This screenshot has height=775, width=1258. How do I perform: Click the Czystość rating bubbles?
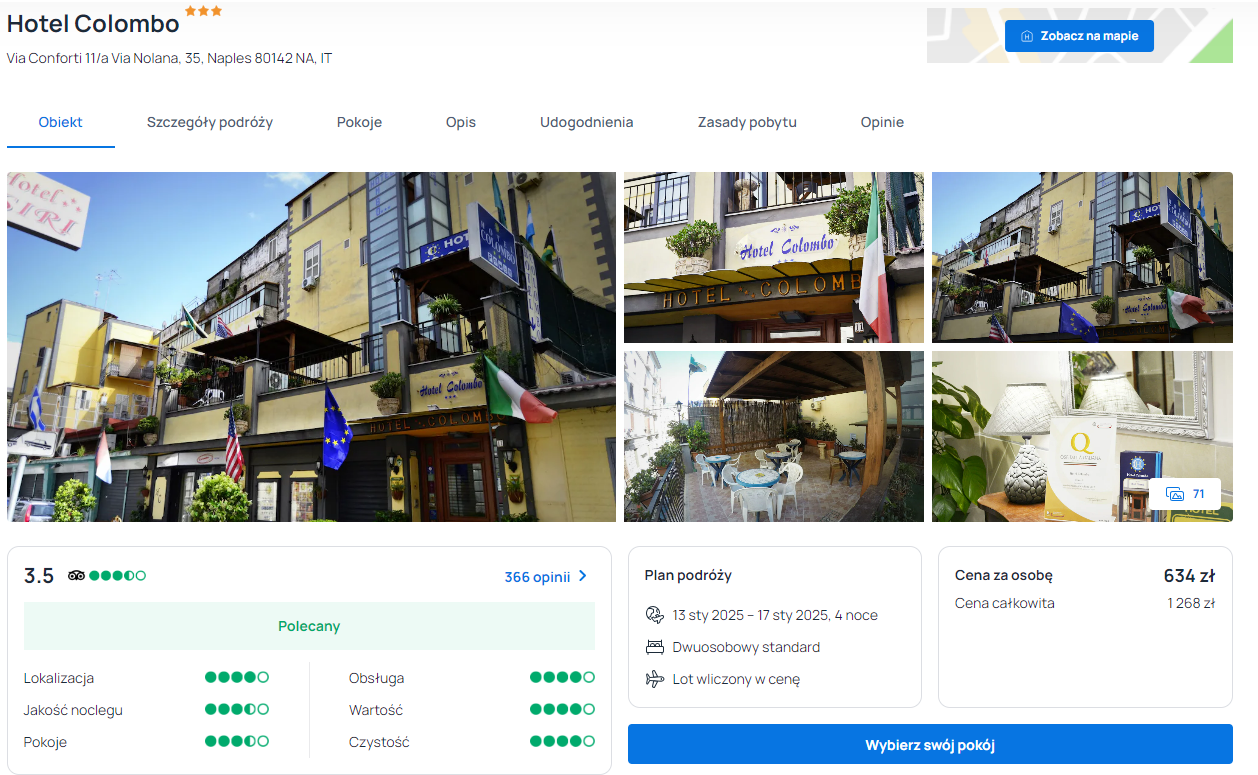pyautogui.click(x=562, y=741)
